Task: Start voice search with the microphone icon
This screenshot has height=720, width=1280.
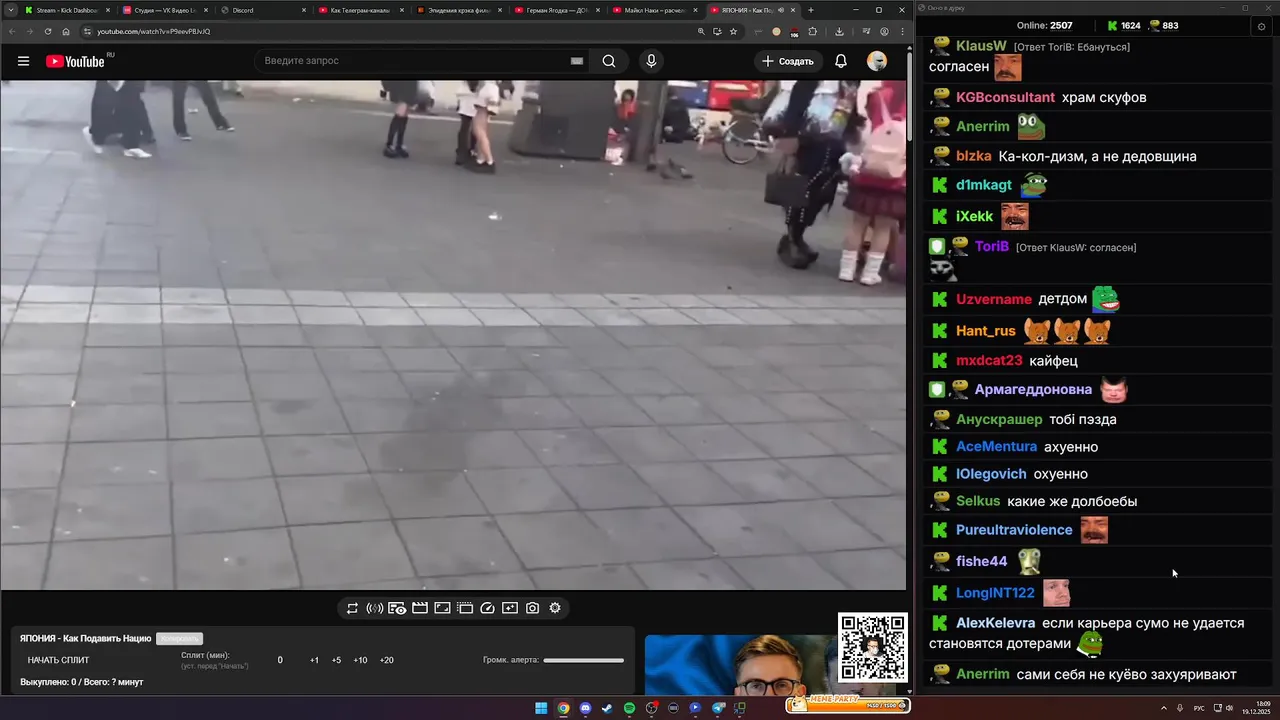Action: 651,61
